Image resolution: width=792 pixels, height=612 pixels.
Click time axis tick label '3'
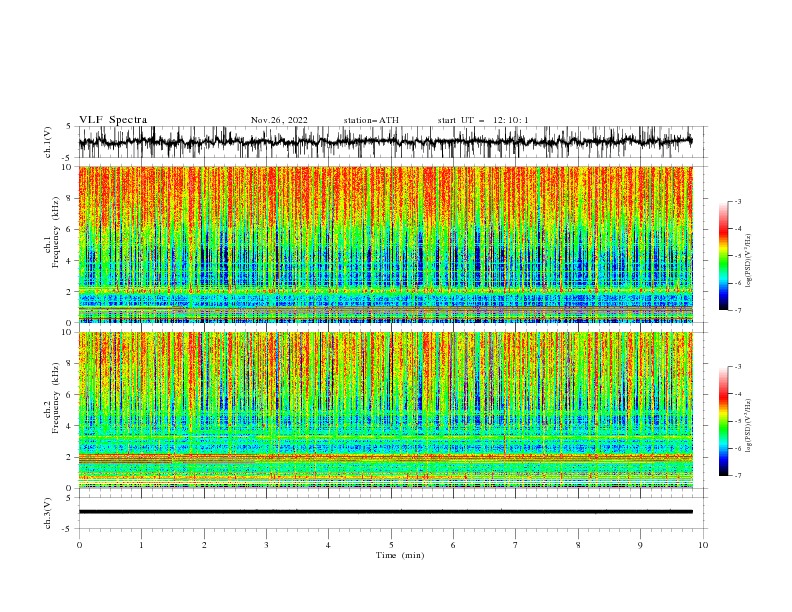[x=266, y=545]
